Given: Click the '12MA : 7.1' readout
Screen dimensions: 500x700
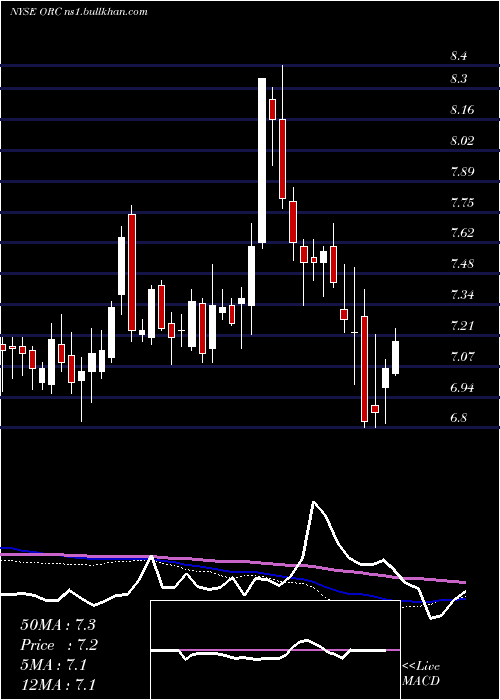Looking at the screenshot, I should click(58, 685).
